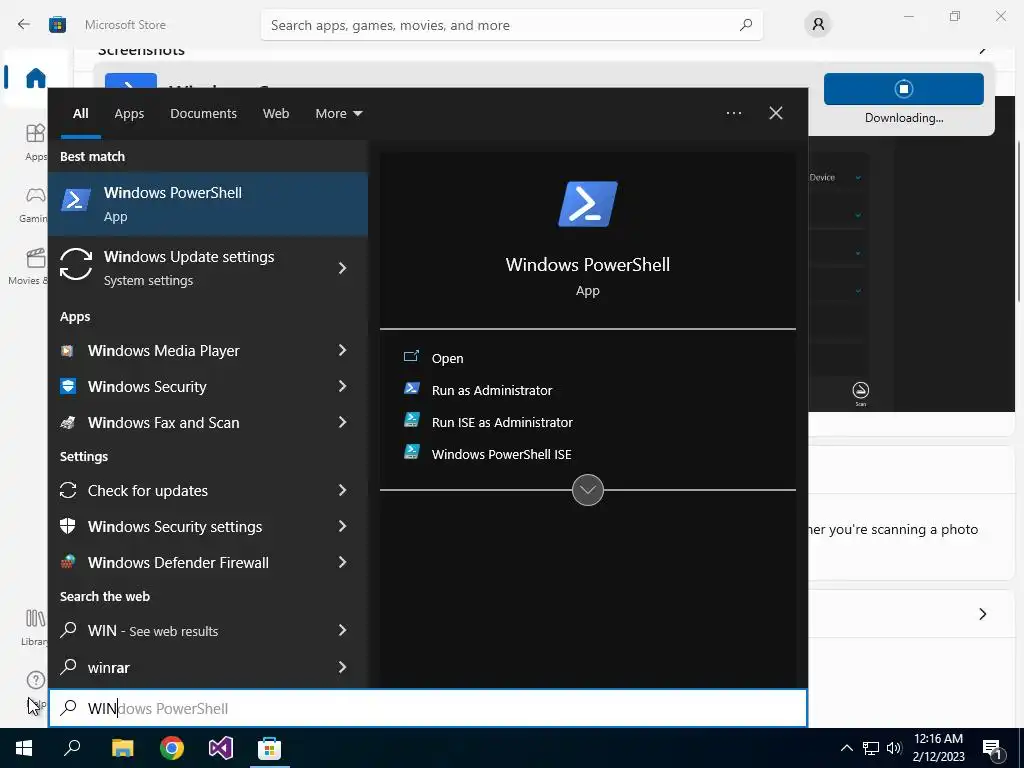The height and width of the screenshot is (768, 1024).
Task: Switch to the Apps search tab
Action: [129, 114]
